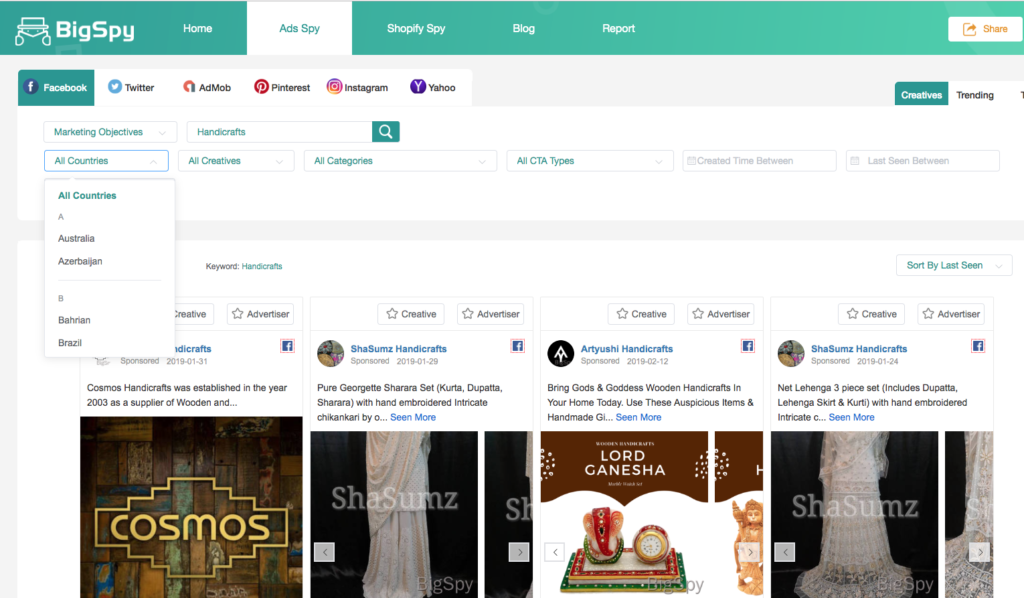Choose All Countries in the list

coord(87,196)
